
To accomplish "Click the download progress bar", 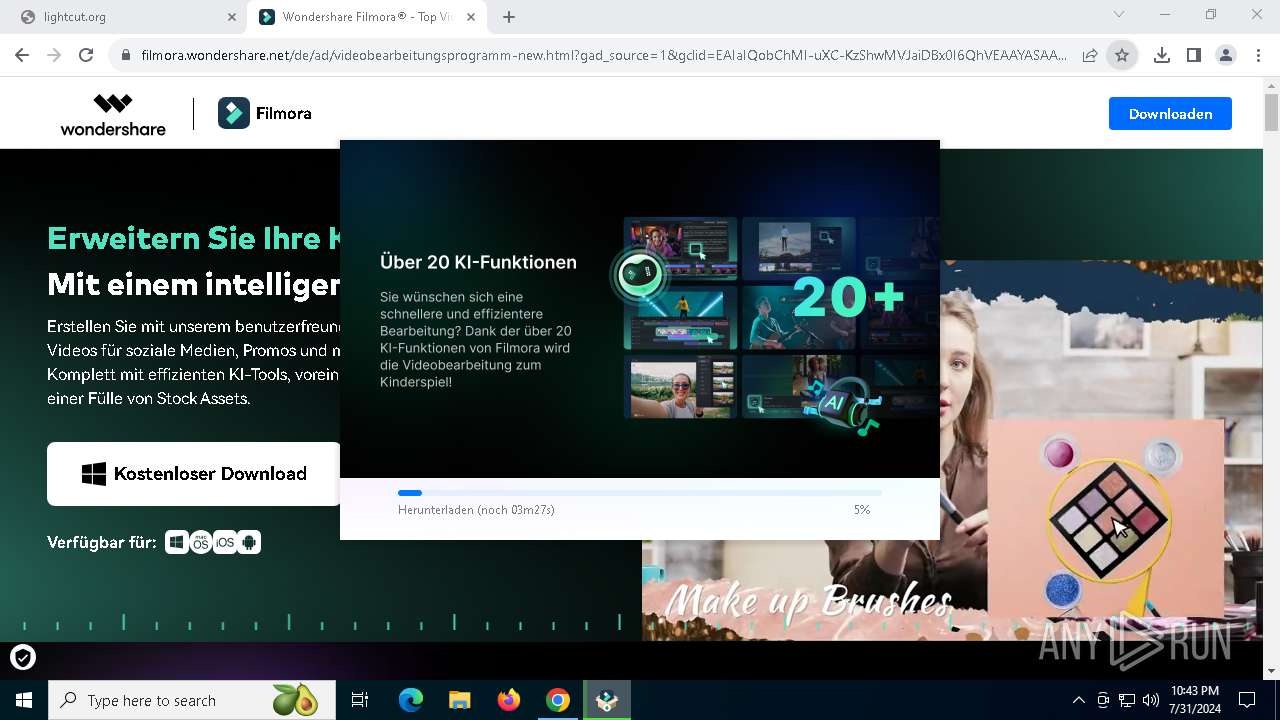I will point(640,493).
